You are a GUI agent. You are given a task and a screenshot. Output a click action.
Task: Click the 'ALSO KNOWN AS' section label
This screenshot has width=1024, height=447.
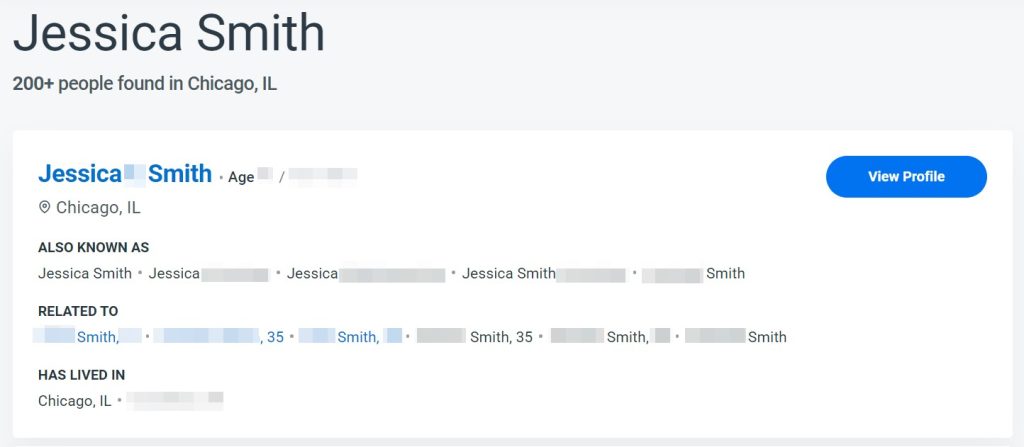click(x=93, y=248)
